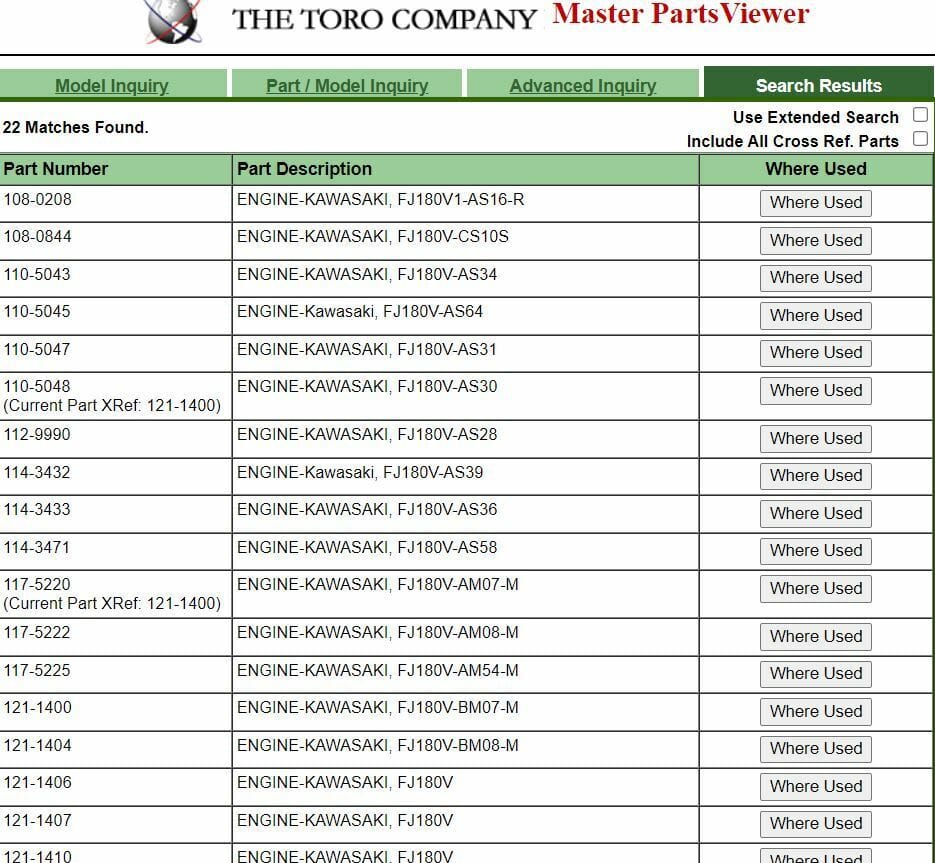
Task: Enable the Use Extended Search checkbox
Action: 920,116
